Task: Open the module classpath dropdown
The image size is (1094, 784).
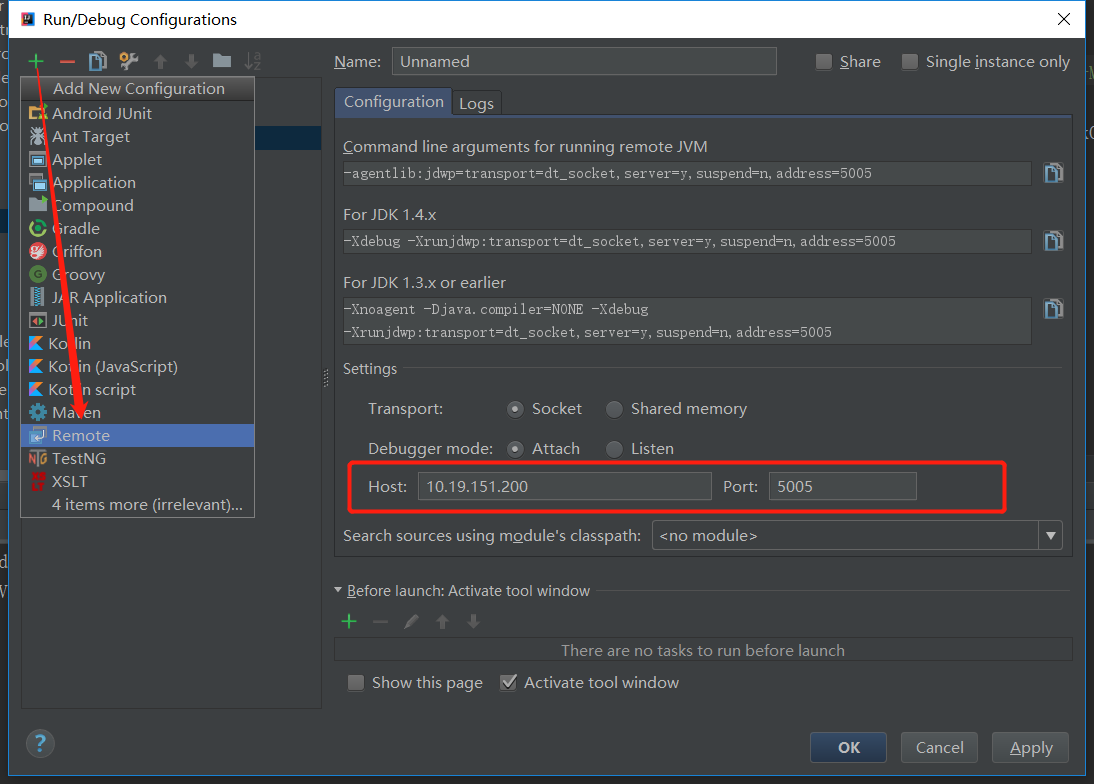Action: 1050,535
